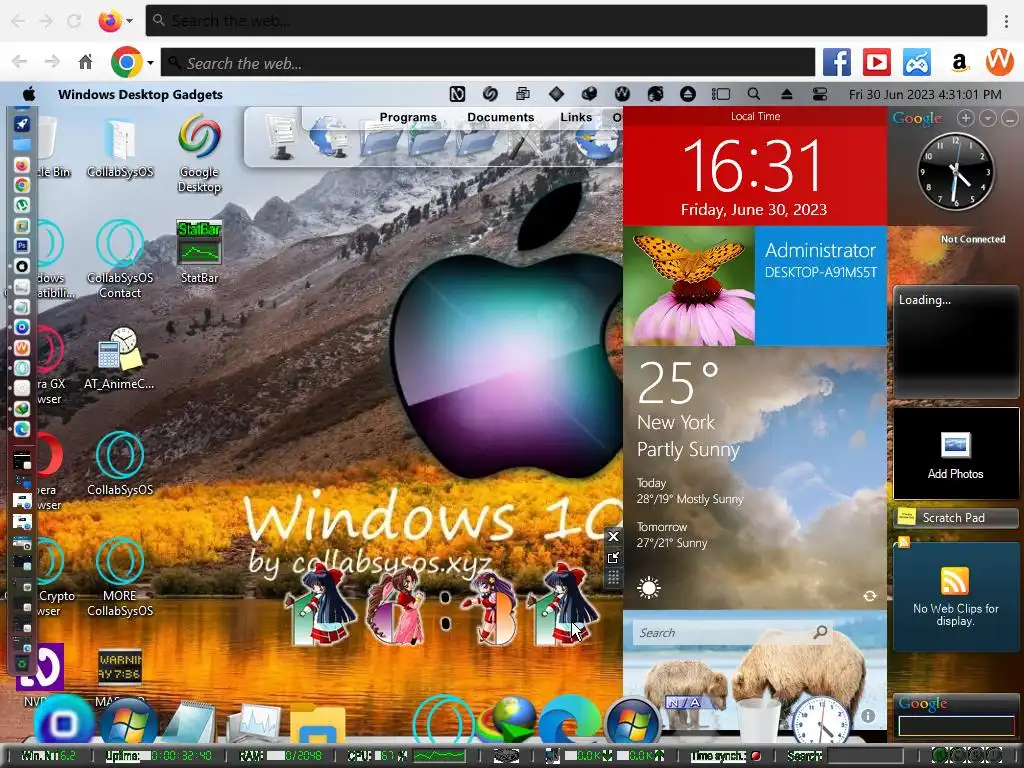Open CollabSysOS folder desktop icon
Screen dimensions: 1024x768
click(x=120, y=148)
